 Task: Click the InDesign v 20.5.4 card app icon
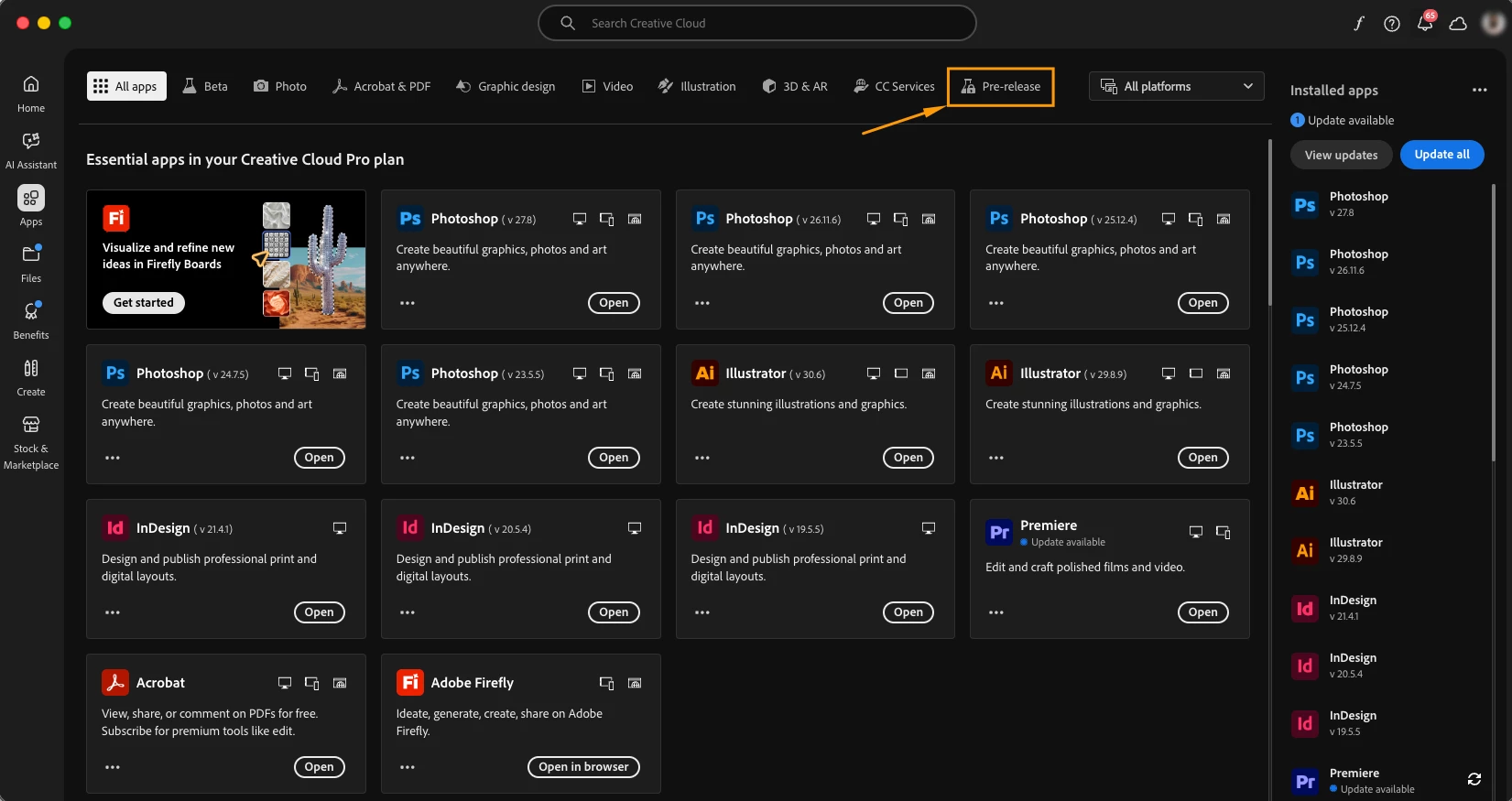pyautogui.click(x=409, y=527)
